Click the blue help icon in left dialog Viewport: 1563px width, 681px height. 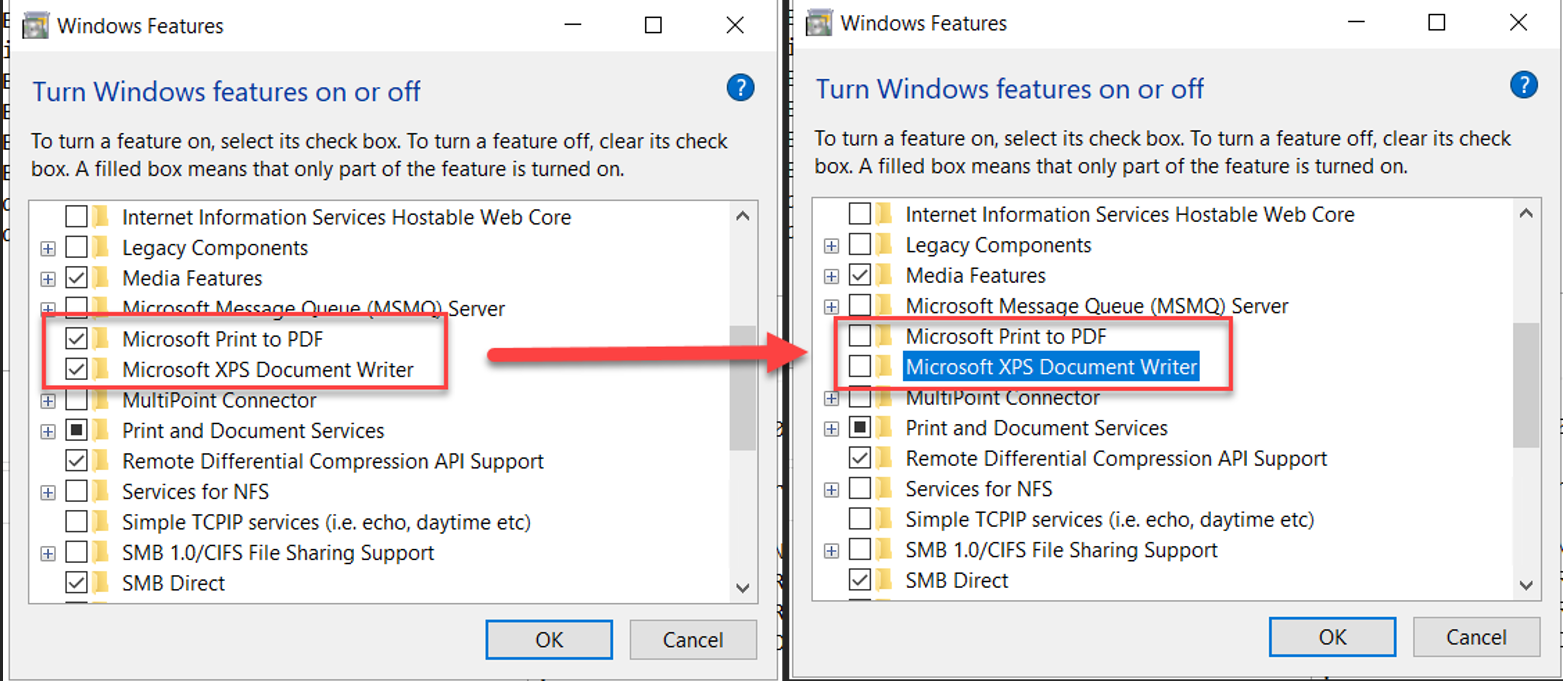(x=740, y=88)
